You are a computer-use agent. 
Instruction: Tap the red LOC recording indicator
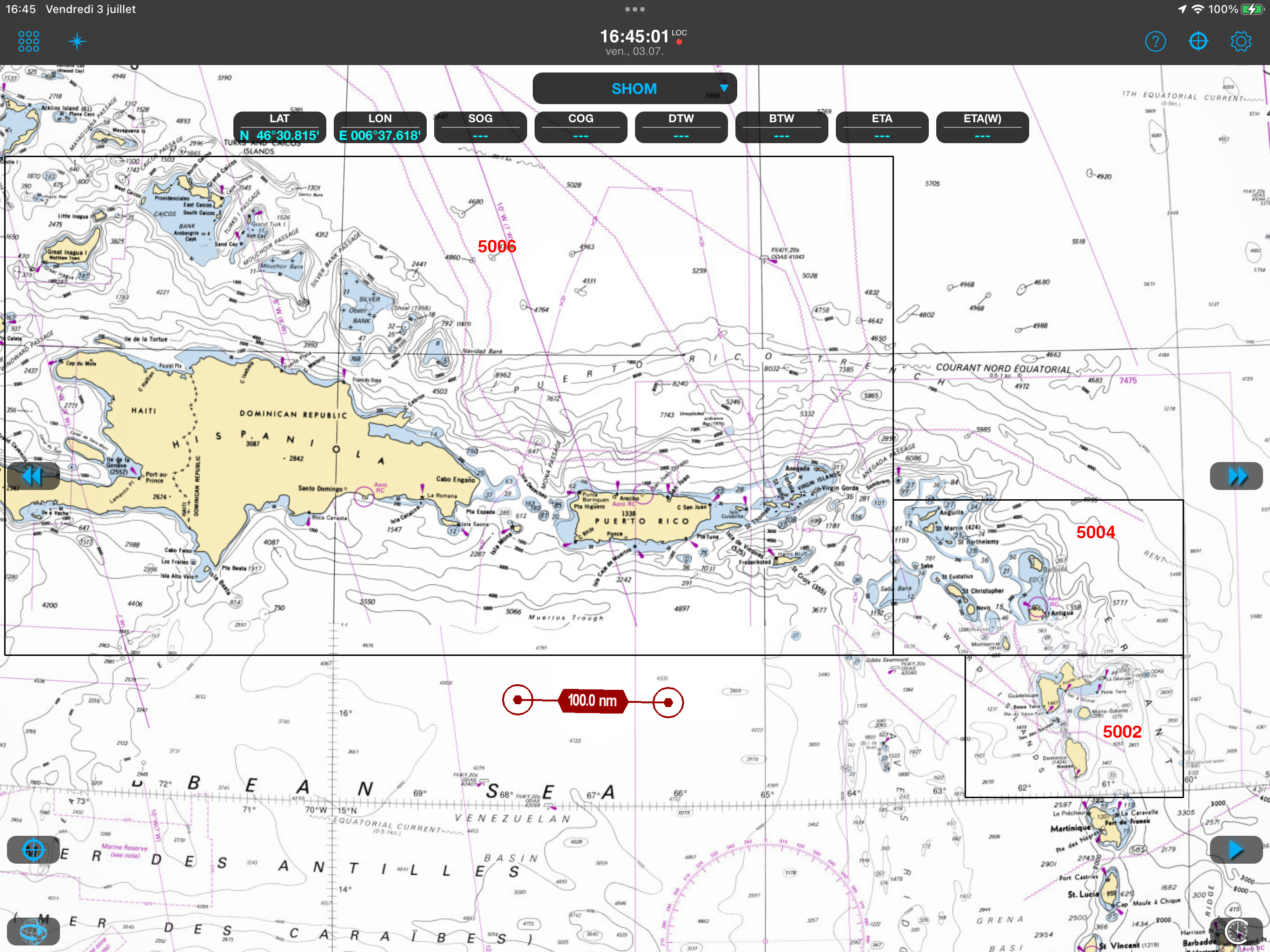[679, 41]
